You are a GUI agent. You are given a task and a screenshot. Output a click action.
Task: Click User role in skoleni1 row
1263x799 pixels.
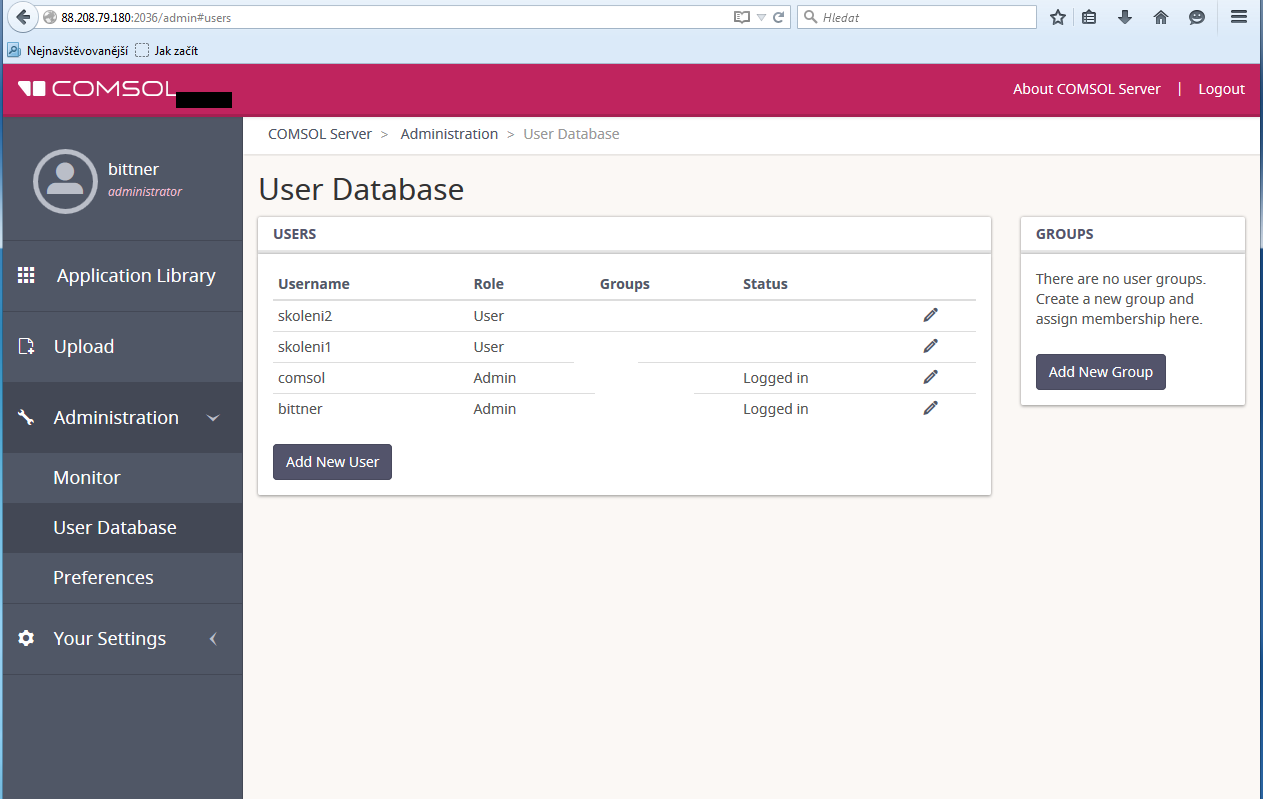(489, 346)
